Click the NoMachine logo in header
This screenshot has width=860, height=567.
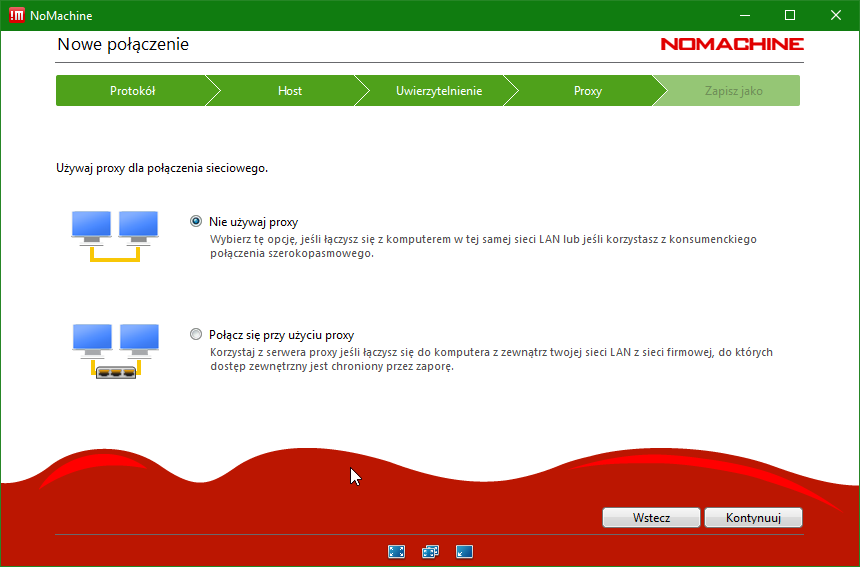point(731,45)
